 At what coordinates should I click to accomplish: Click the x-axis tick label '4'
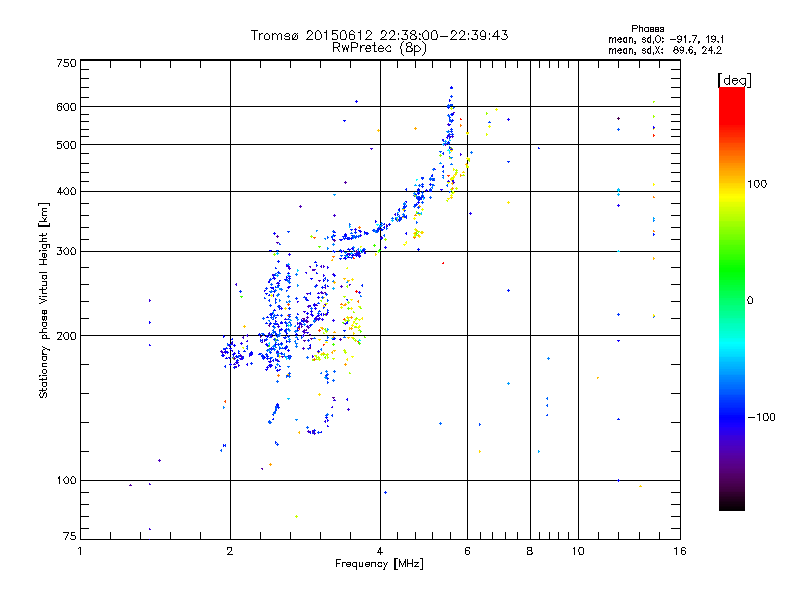[x=380, y=551]
